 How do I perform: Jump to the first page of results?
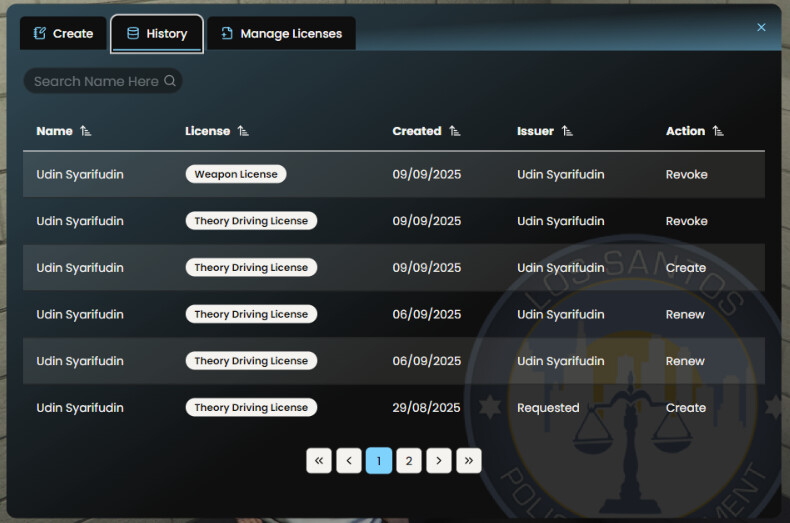pos(318,460)
